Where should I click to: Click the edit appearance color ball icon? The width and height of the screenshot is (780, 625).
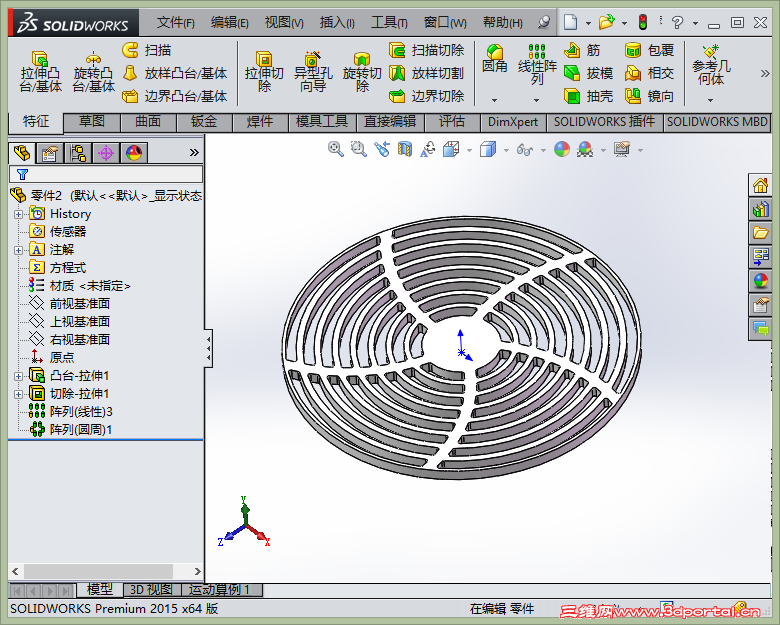click(562, 149)
